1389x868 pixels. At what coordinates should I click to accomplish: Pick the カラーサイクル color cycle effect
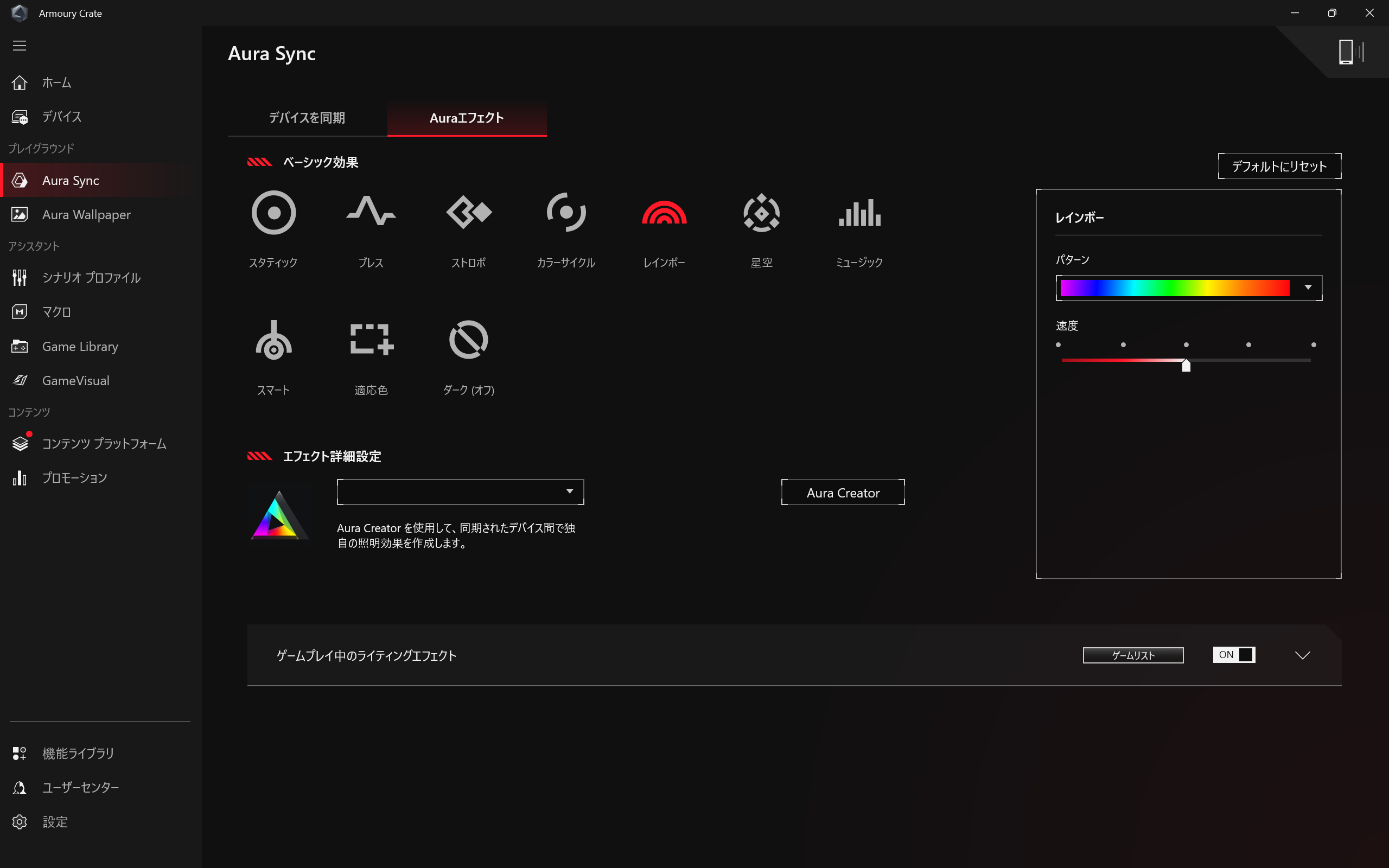click(566, 213)
